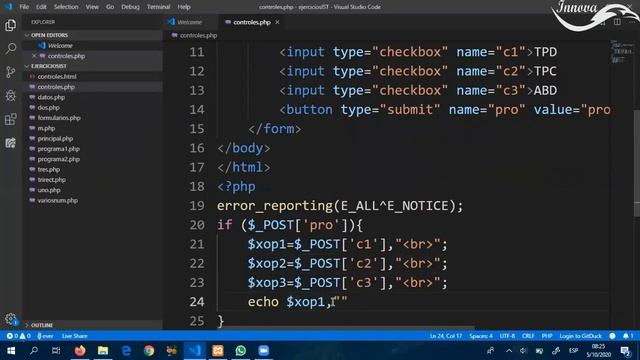Change the PHP language mode
Viewport: 640px width, 360px height.
pyautogui.click(x=547, y=336)
